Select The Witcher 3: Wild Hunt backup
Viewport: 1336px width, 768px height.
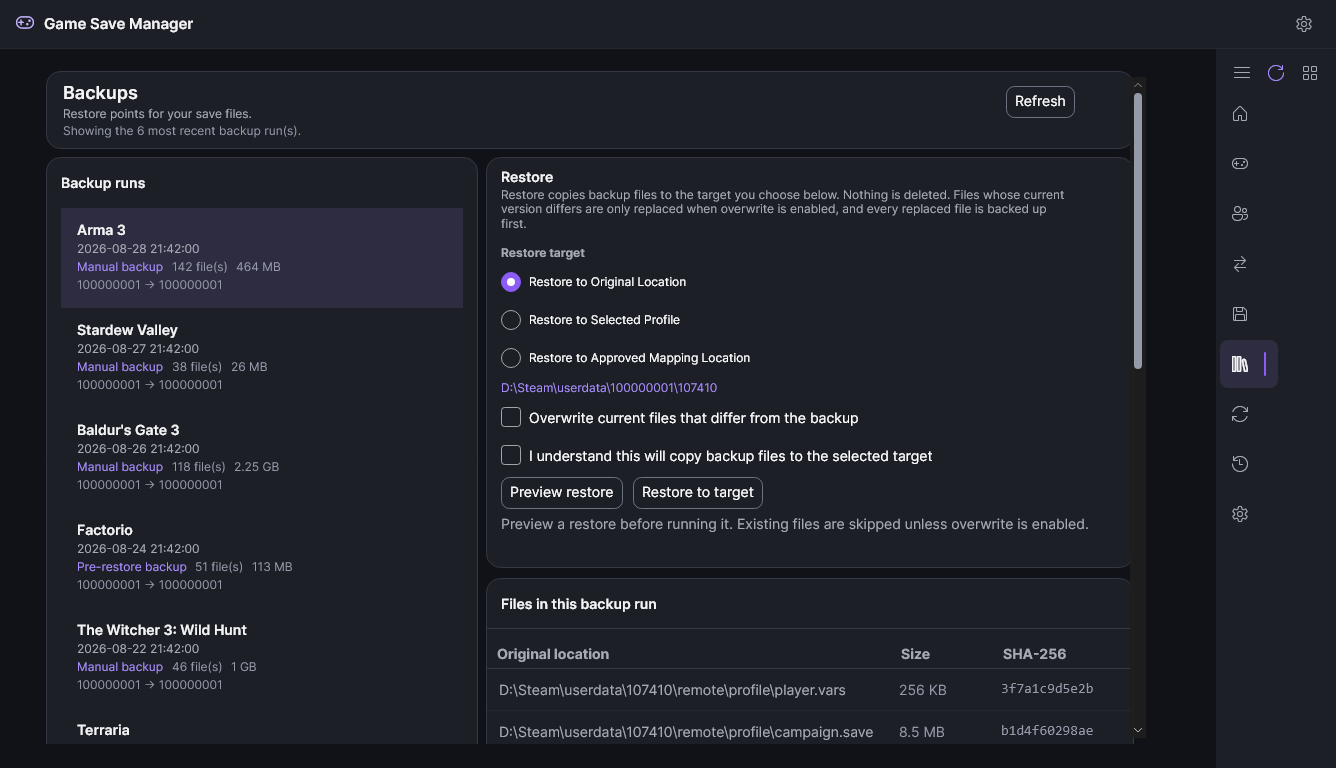click(262, 658)
